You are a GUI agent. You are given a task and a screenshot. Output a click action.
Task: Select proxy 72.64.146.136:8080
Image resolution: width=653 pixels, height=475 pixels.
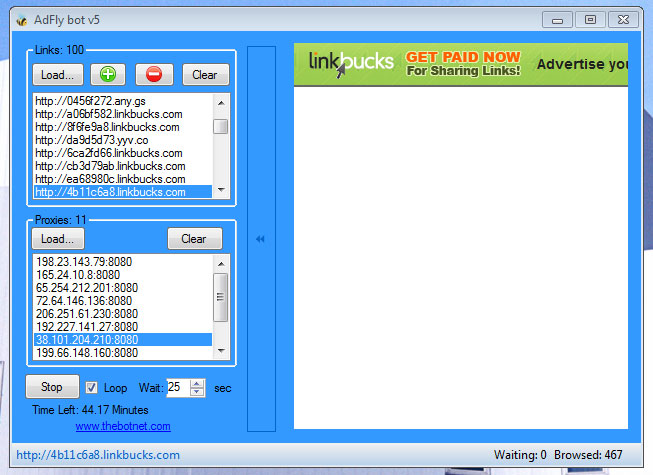[123, 301]
